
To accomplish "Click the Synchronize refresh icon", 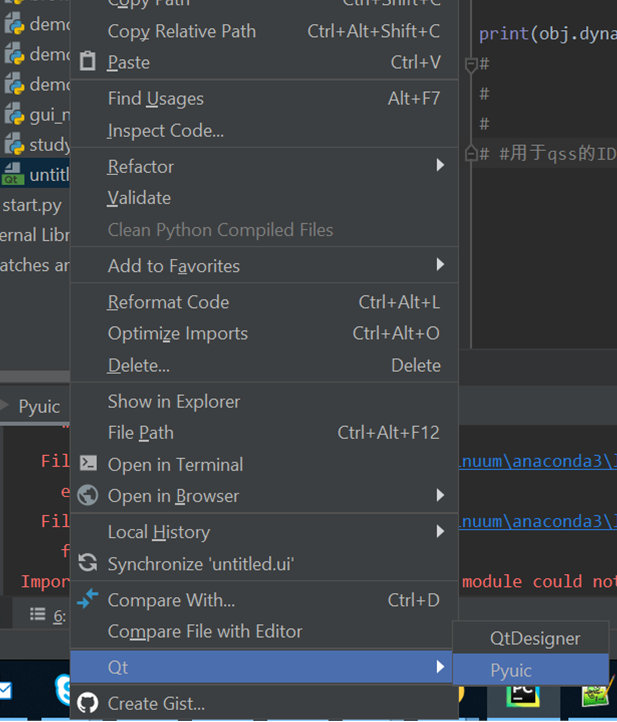I will tap(87, 563).
